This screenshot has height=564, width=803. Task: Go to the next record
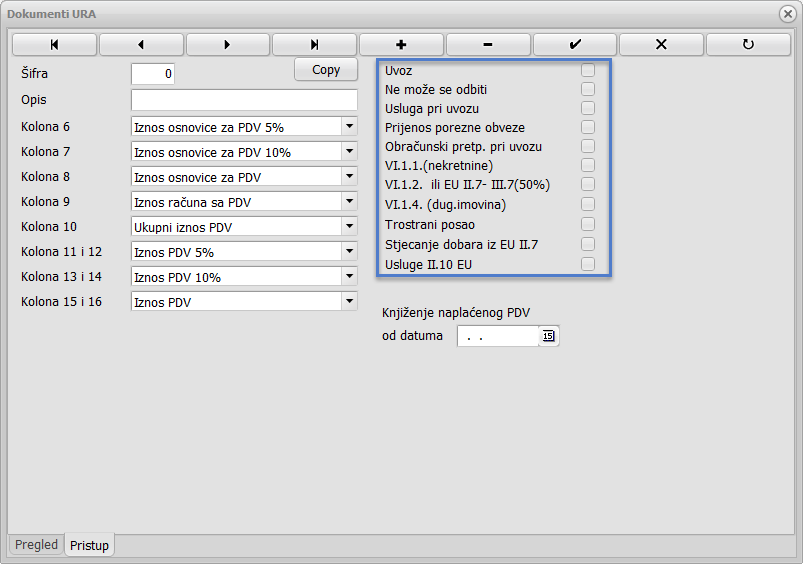(x=228, y=45)
